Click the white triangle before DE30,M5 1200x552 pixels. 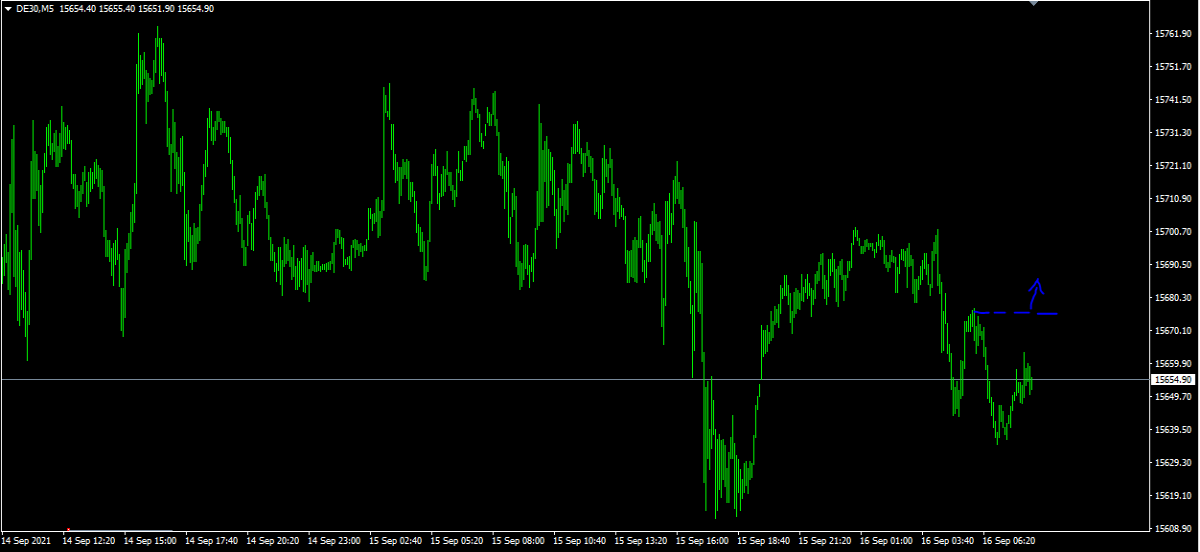tap(8, 8)
